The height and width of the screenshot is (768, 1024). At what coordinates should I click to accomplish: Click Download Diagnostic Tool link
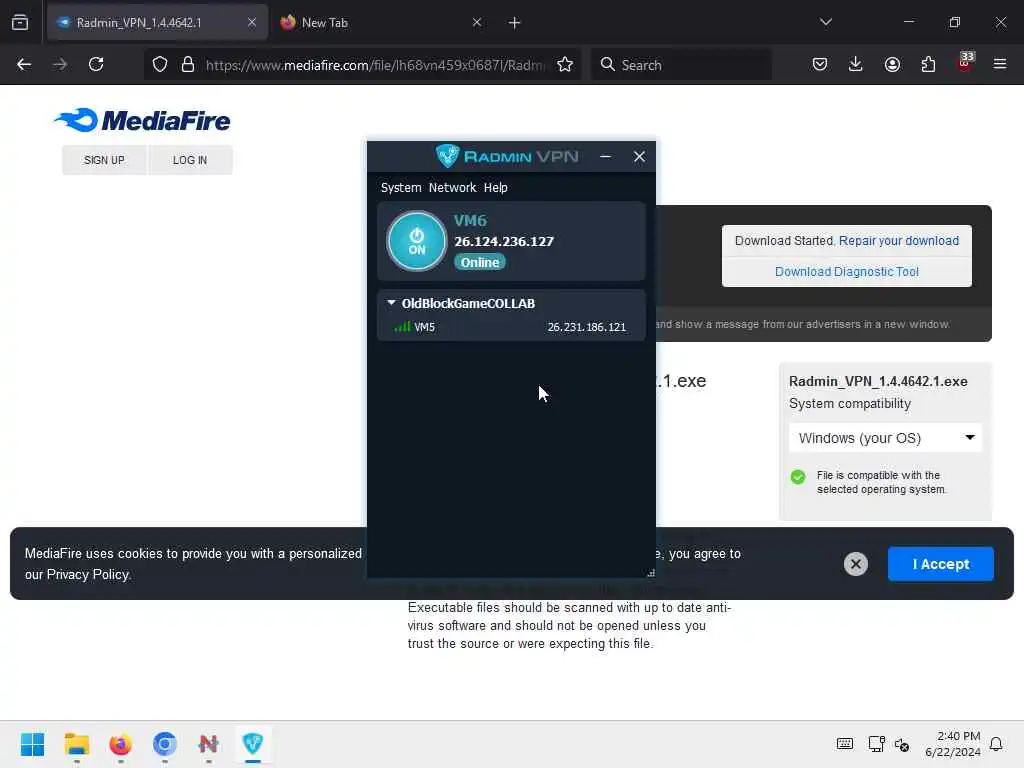pos(846,272)
